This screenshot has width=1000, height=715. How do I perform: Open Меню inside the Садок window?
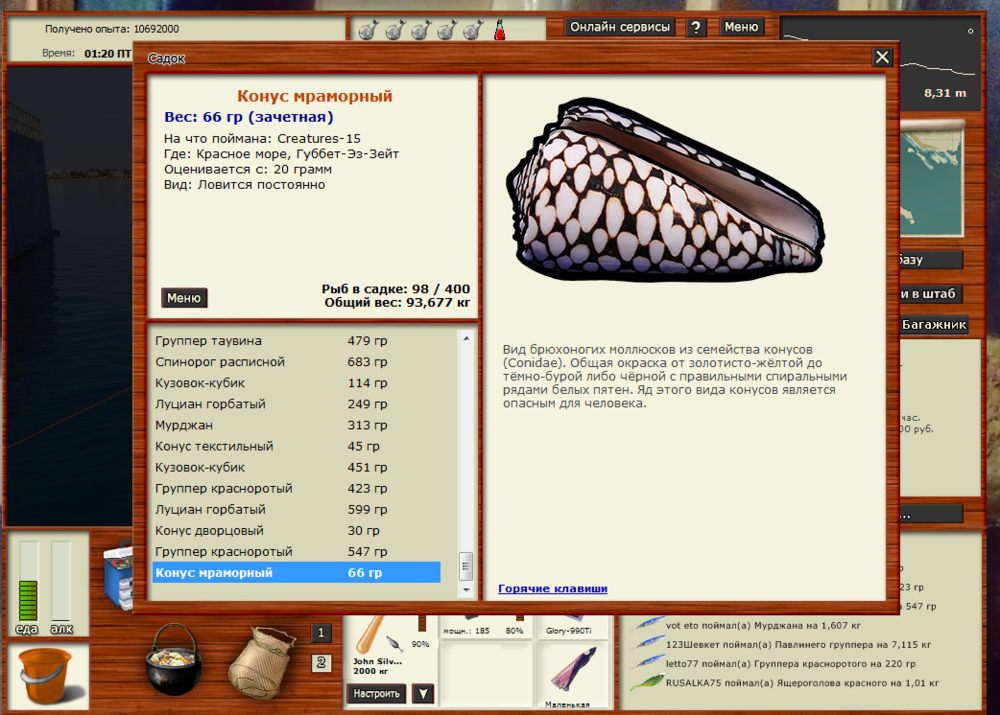click(x=182, y=297)
